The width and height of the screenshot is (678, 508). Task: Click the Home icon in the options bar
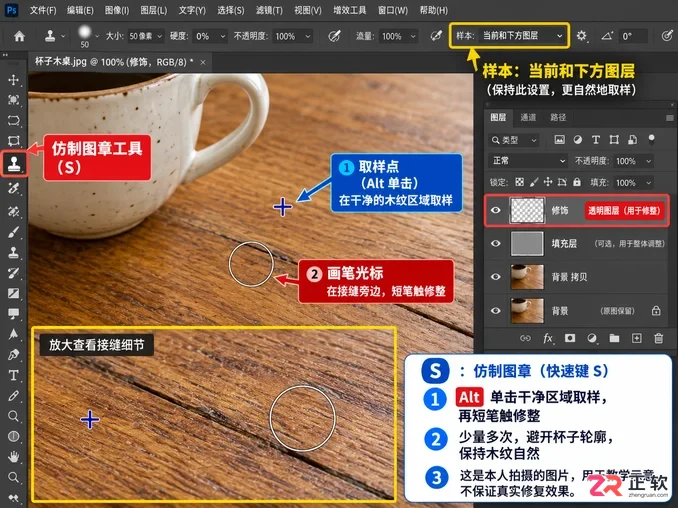(x=19, y=36)
